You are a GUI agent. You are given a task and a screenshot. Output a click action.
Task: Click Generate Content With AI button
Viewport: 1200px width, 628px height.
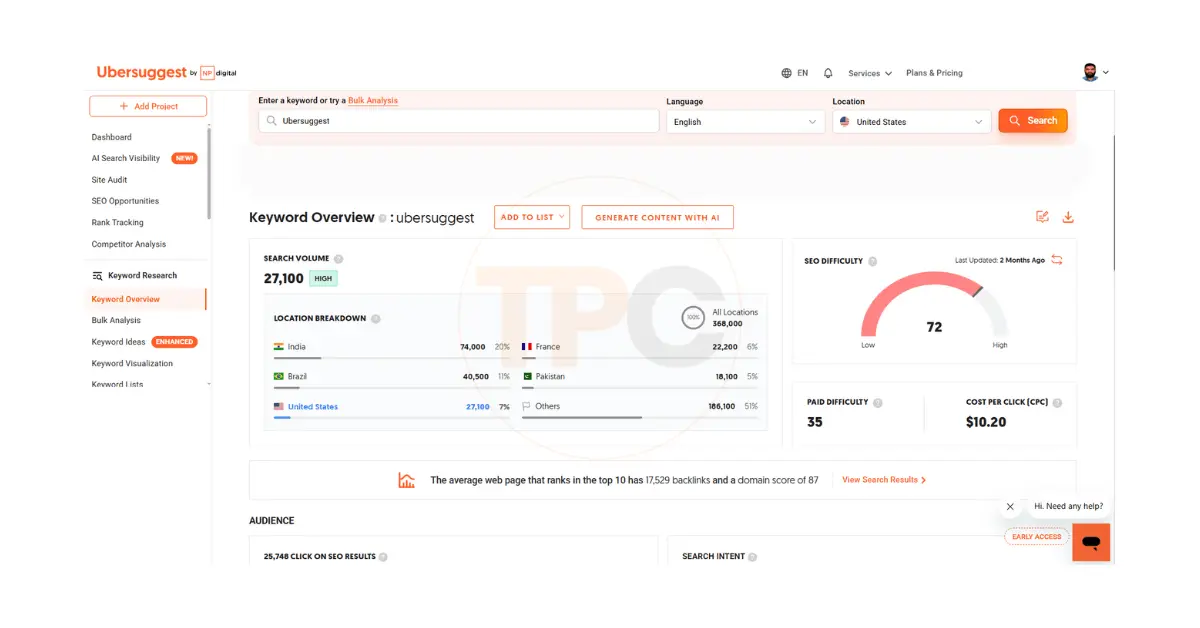point(657,217)
